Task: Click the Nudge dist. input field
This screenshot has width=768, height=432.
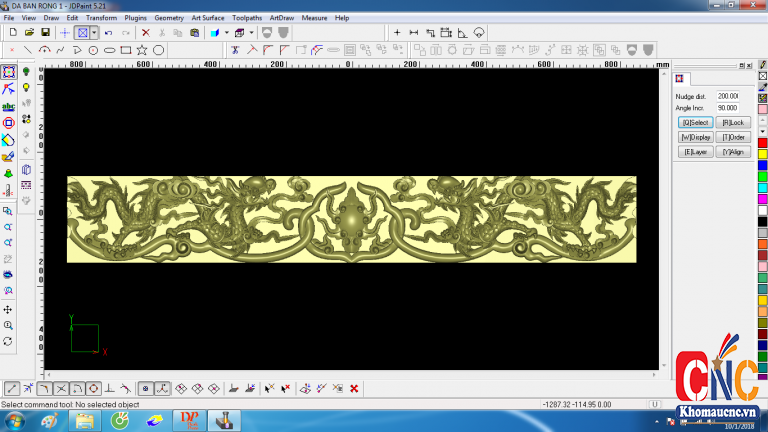Action: point(728,96)
